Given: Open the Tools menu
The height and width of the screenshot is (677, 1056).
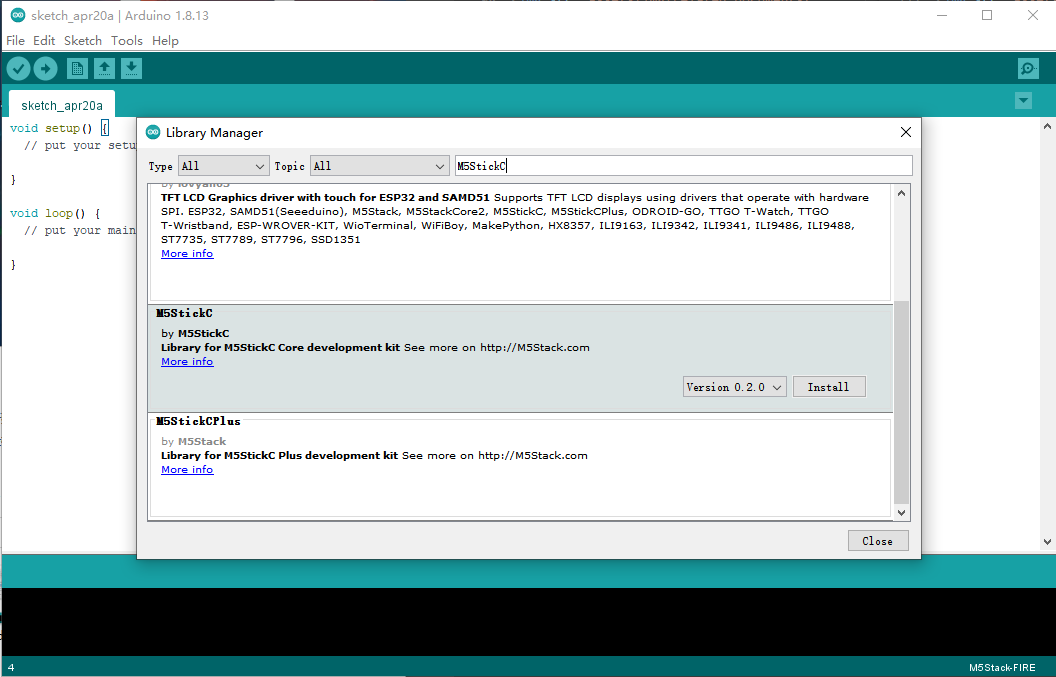Looking at the screenshot, I should (x=127, y=40).
